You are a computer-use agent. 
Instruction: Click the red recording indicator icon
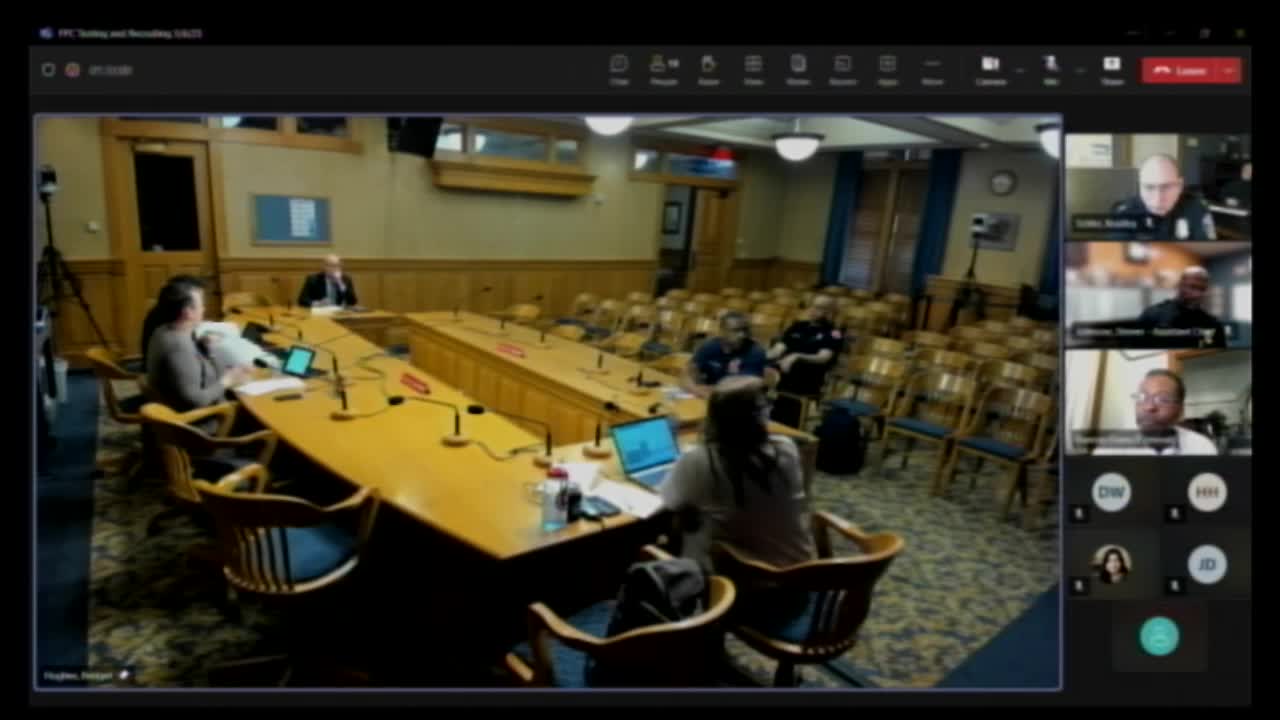[72, 70]
